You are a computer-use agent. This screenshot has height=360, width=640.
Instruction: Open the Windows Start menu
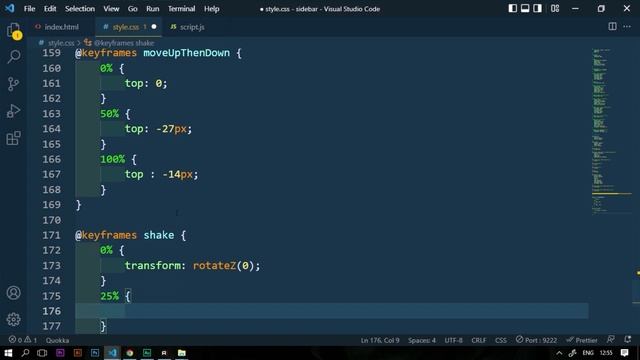[x=8, y=353]
